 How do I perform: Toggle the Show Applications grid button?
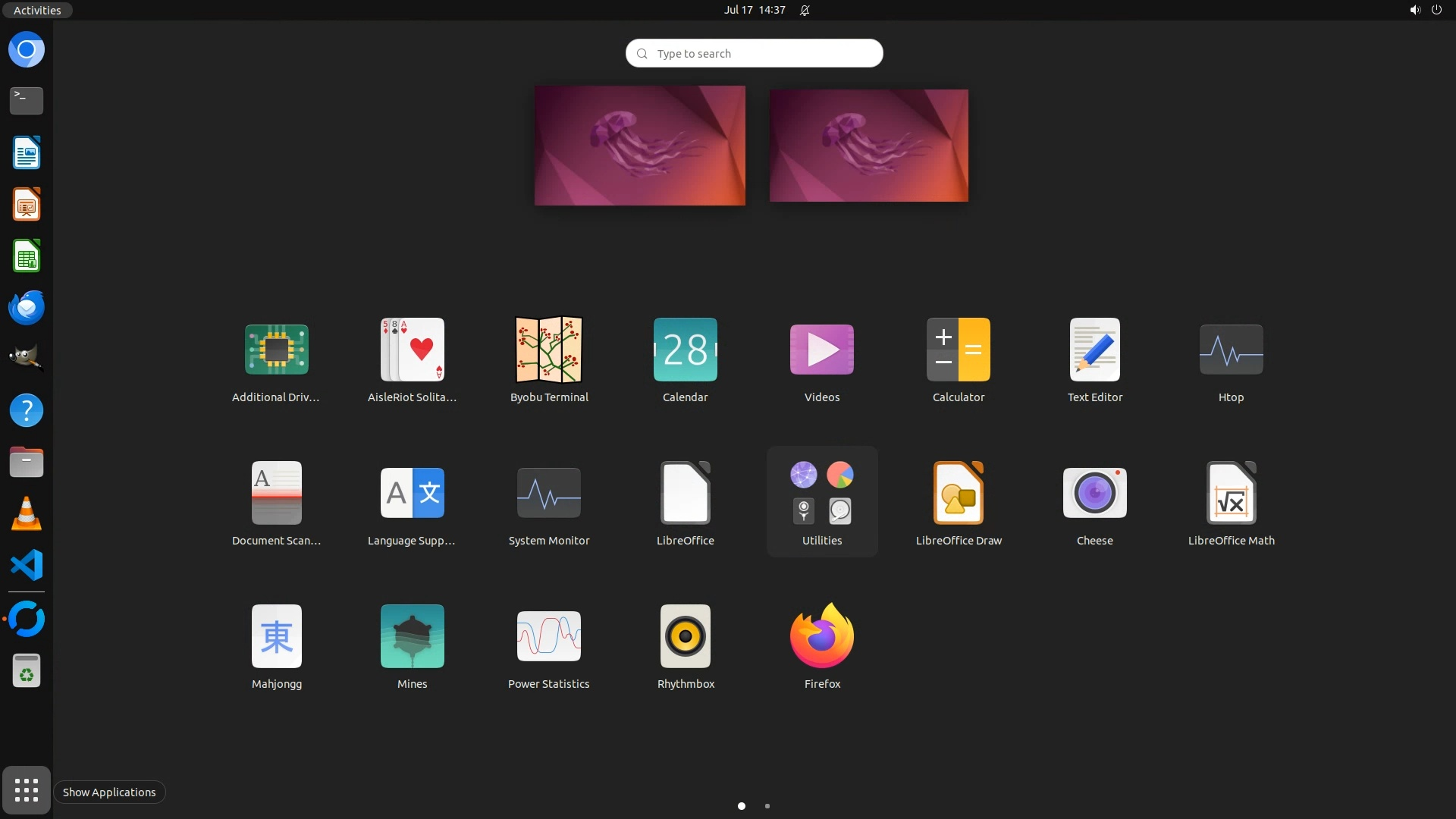coord(27,790)
